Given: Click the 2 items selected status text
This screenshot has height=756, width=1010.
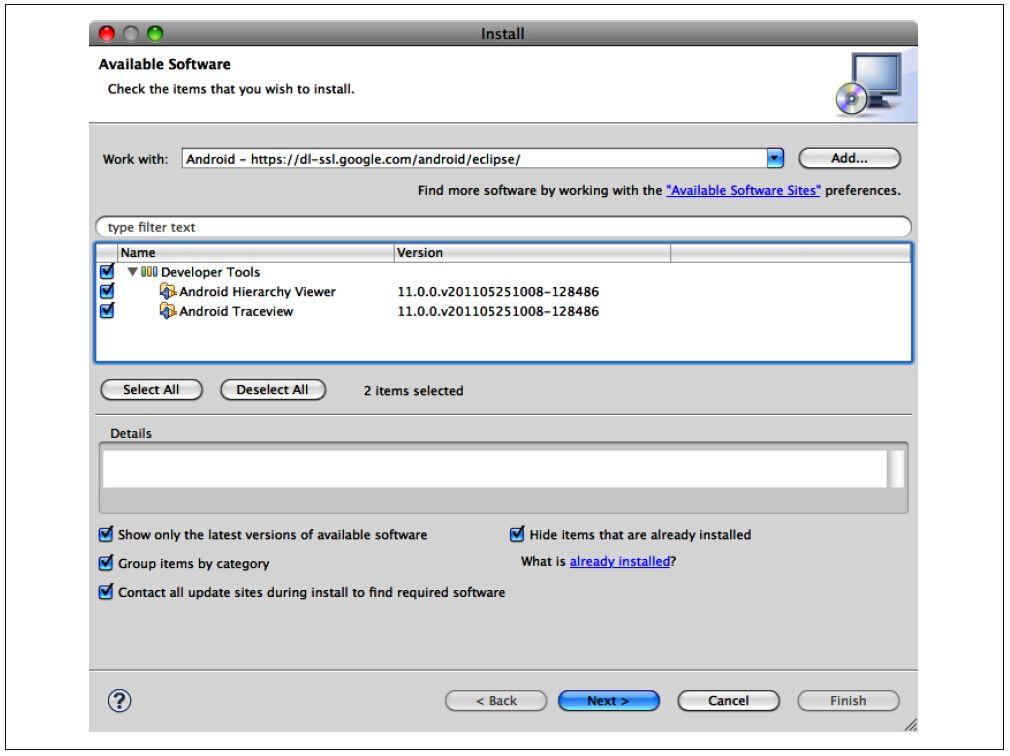Looking at the screenshot, I should coord(414,390).
